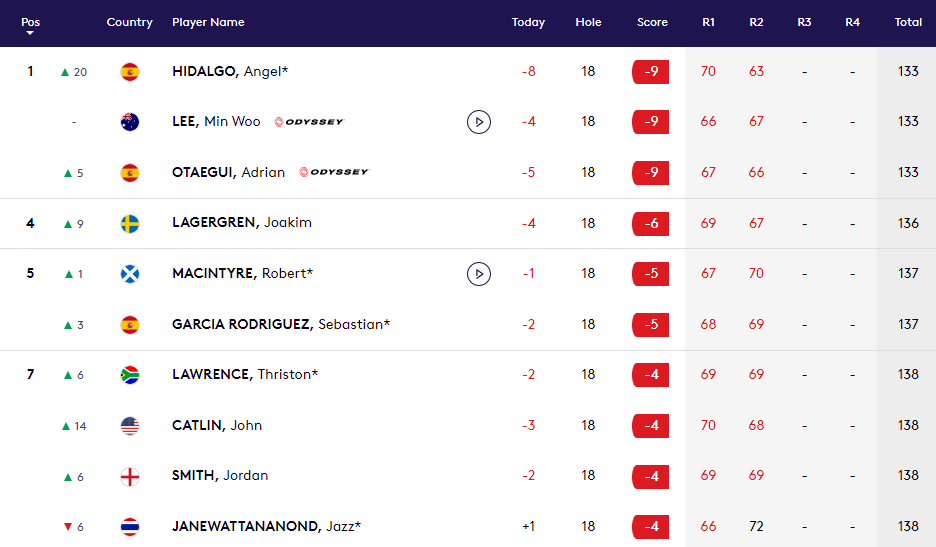This screenshot has width=936, height=547.
Task: Play video highlights for MacIntyre, Robert
Action: pos(479,273)
